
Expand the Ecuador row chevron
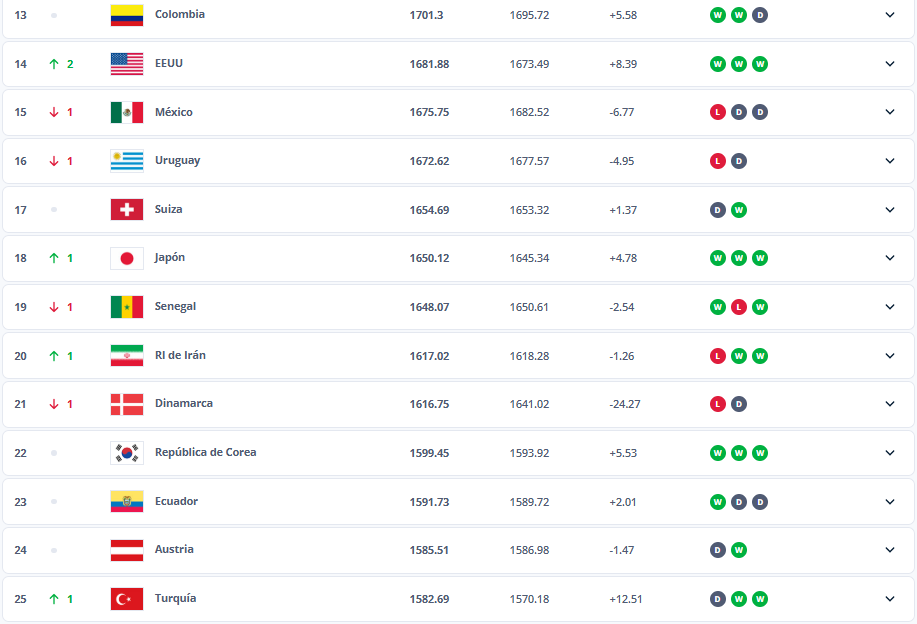coord(889,501)
